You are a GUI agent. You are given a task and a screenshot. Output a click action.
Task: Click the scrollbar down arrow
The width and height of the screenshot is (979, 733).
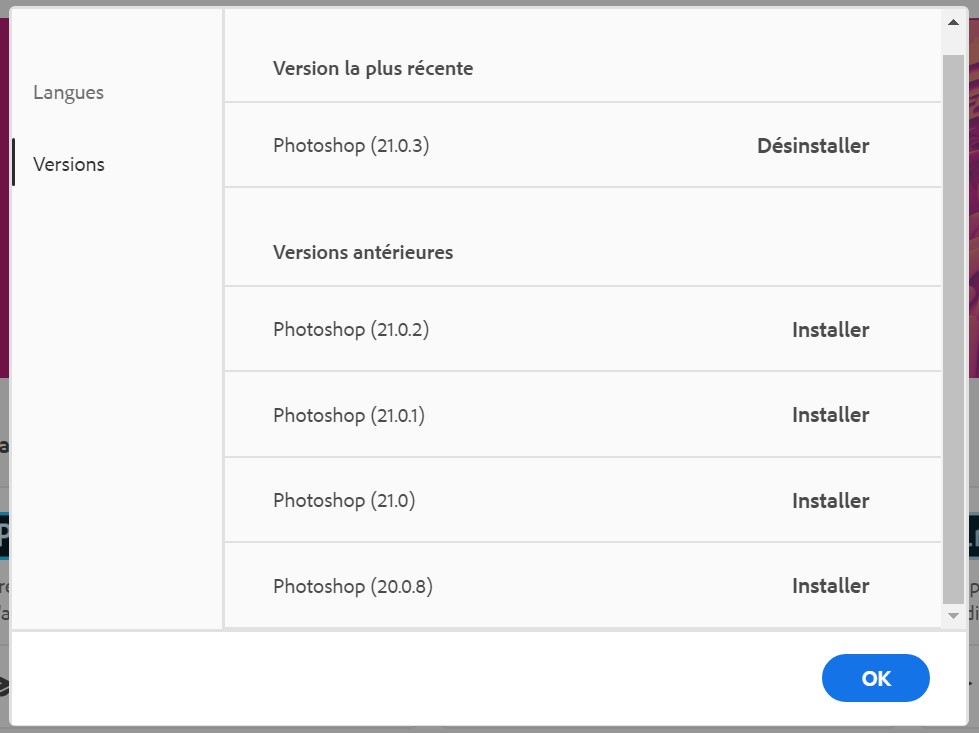pos(952,614)
